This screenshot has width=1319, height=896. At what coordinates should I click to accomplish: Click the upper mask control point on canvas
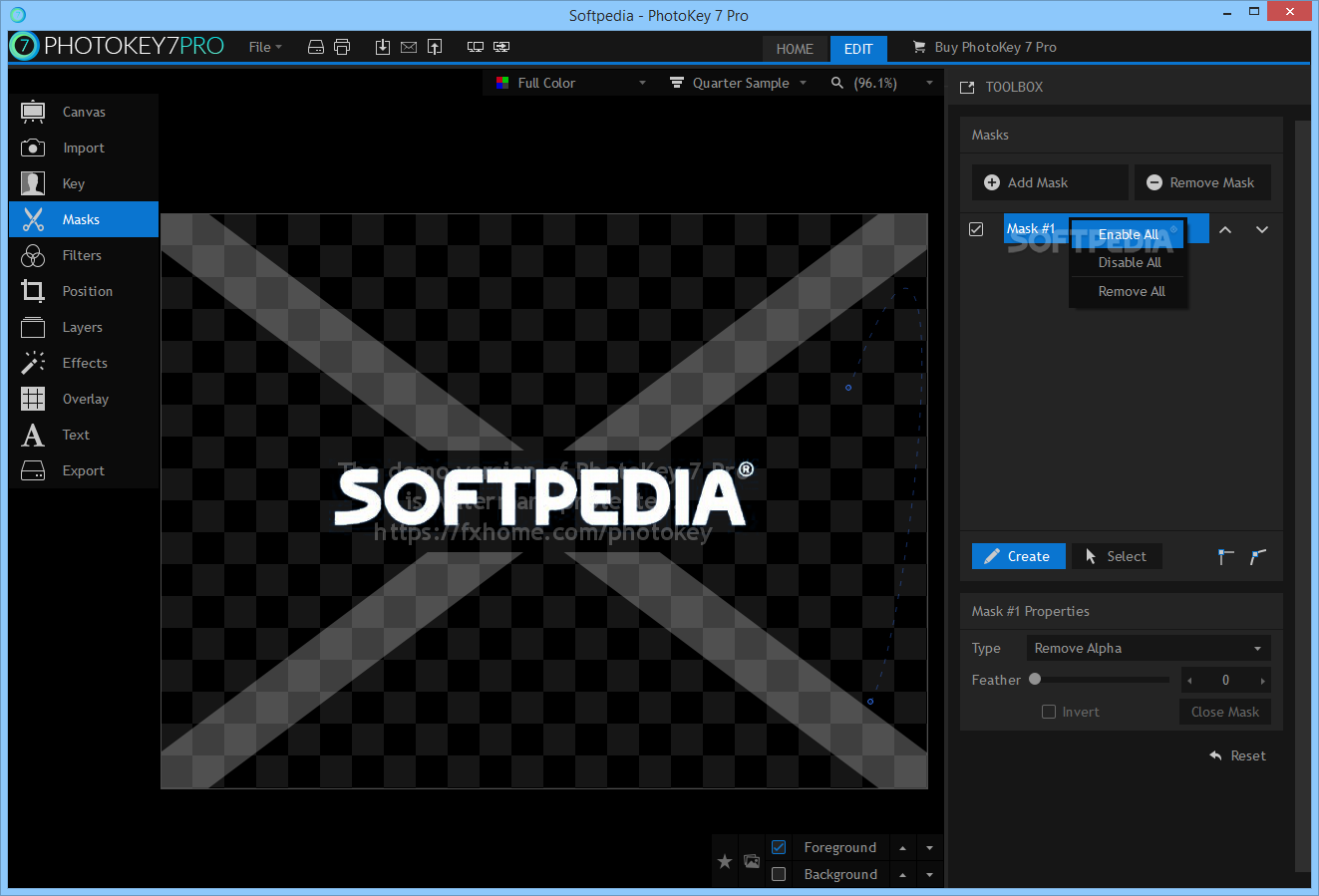pyautogui.click(x=848, y=388)
